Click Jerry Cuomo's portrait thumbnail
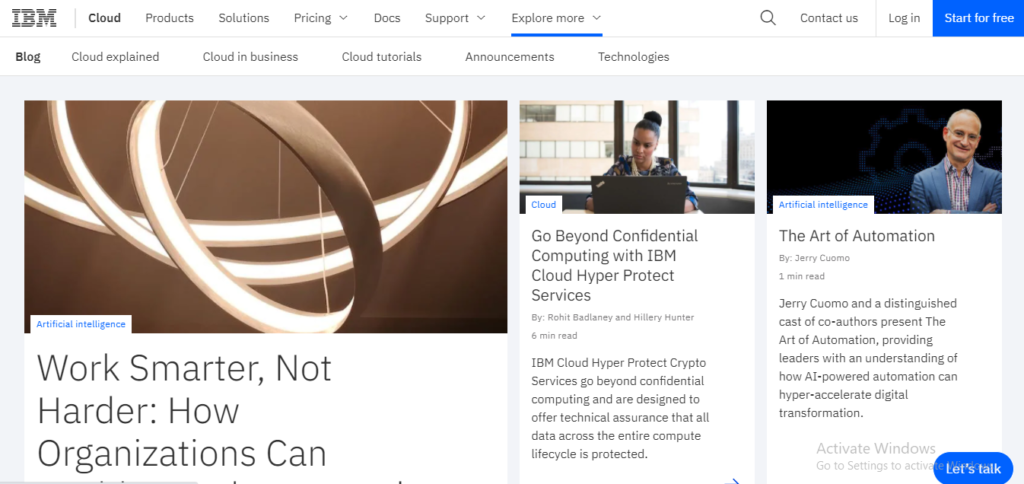Image resolution: width=1024 pixels, height=484 pixels. 884,155
